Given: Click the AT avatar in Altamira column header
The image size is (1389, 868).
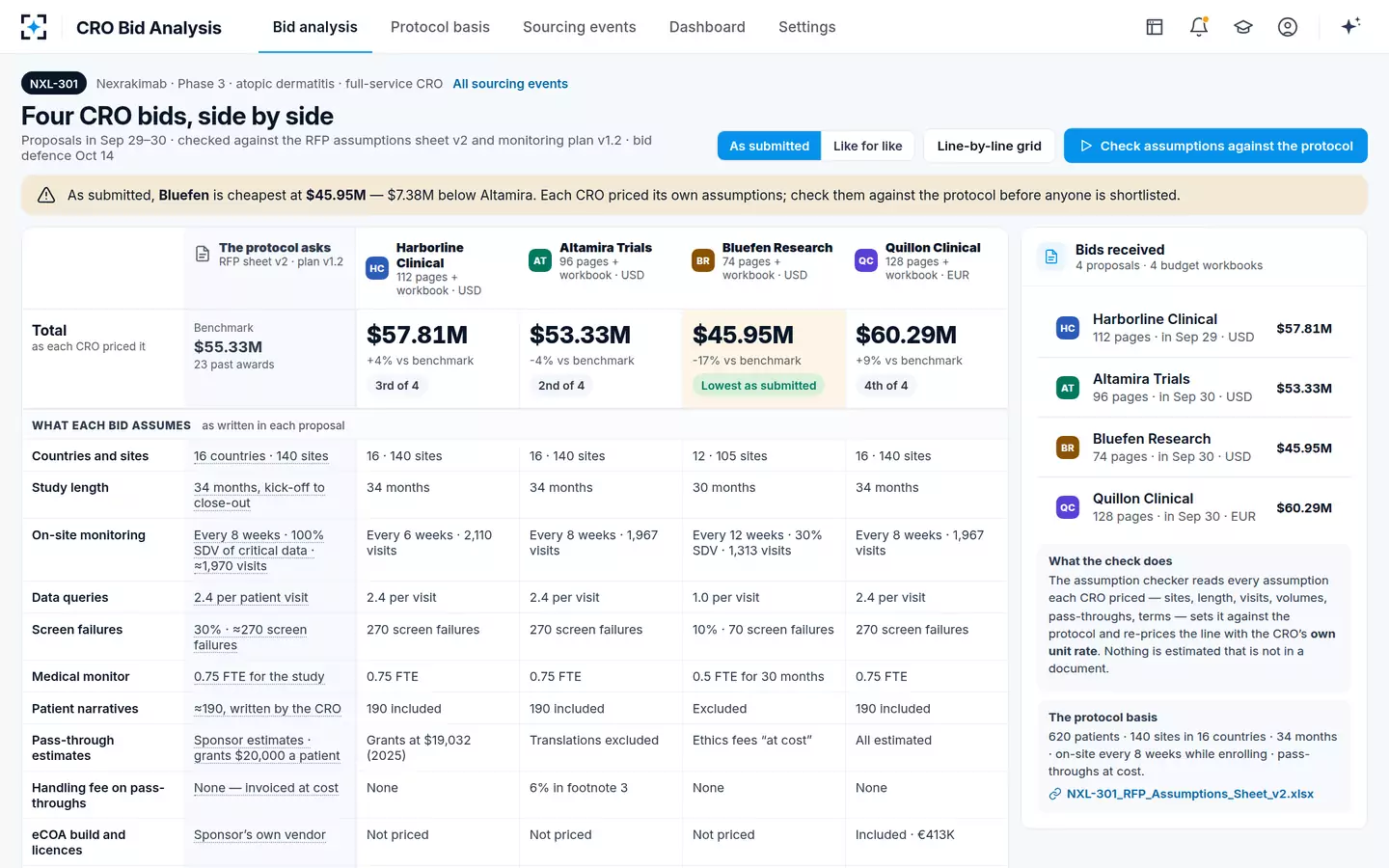Looking at the screenshot, I should (540, 261).
